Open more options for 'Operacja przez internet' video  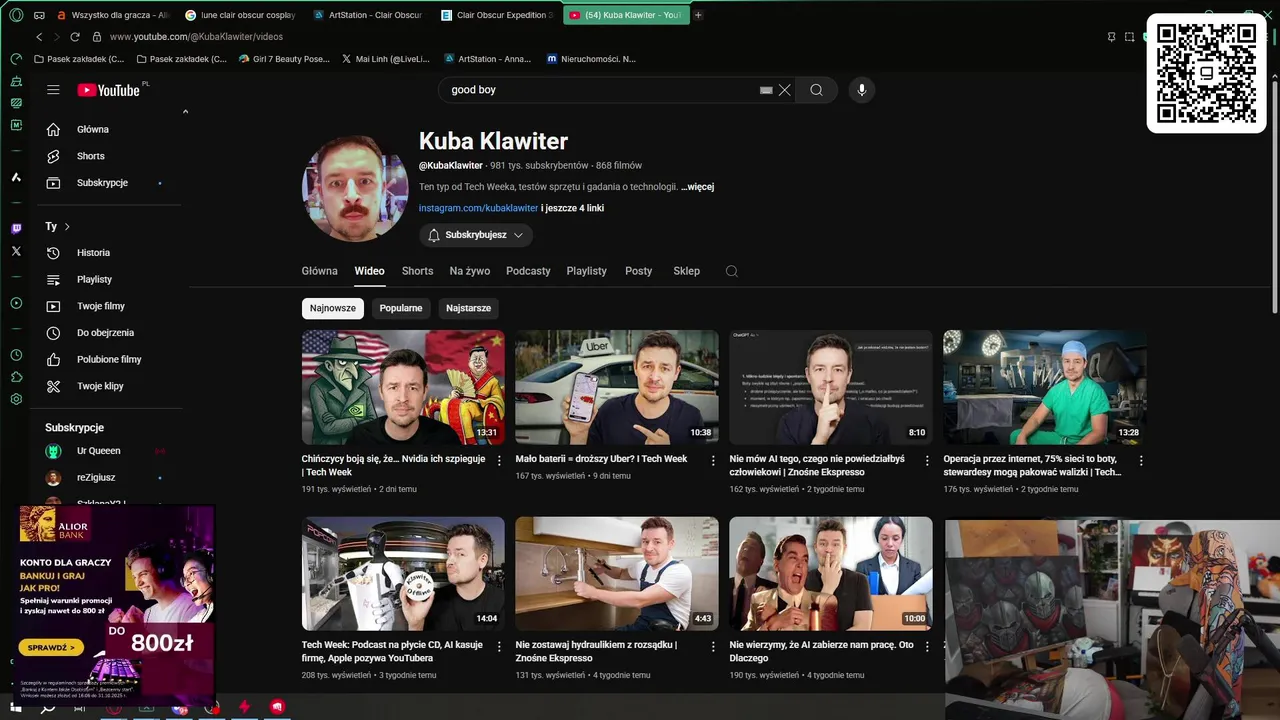(x=1141, y=461)
